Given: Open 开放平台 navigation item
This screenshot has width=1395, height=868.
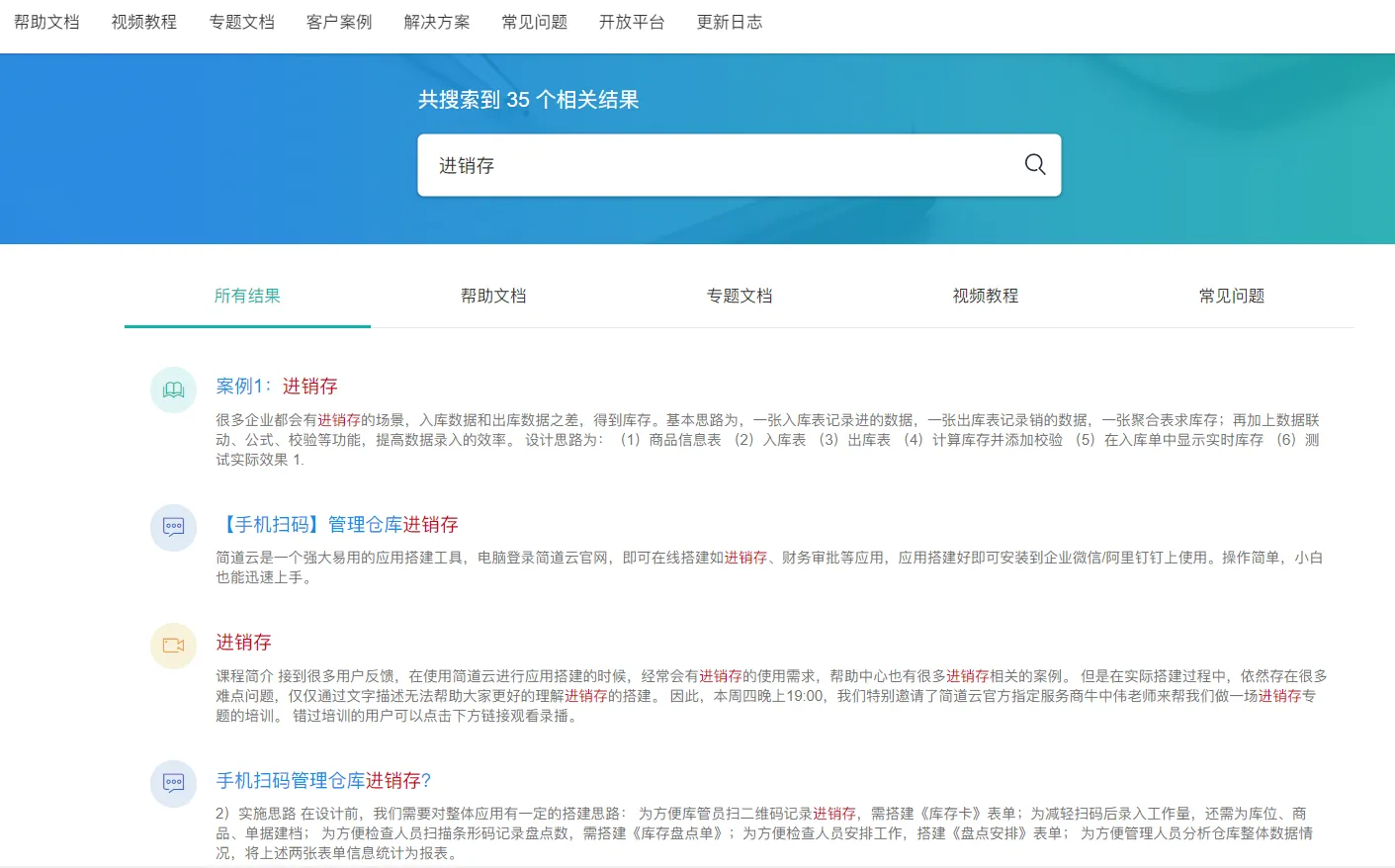Looking at the screenshot, I should (x=632, y=22).
